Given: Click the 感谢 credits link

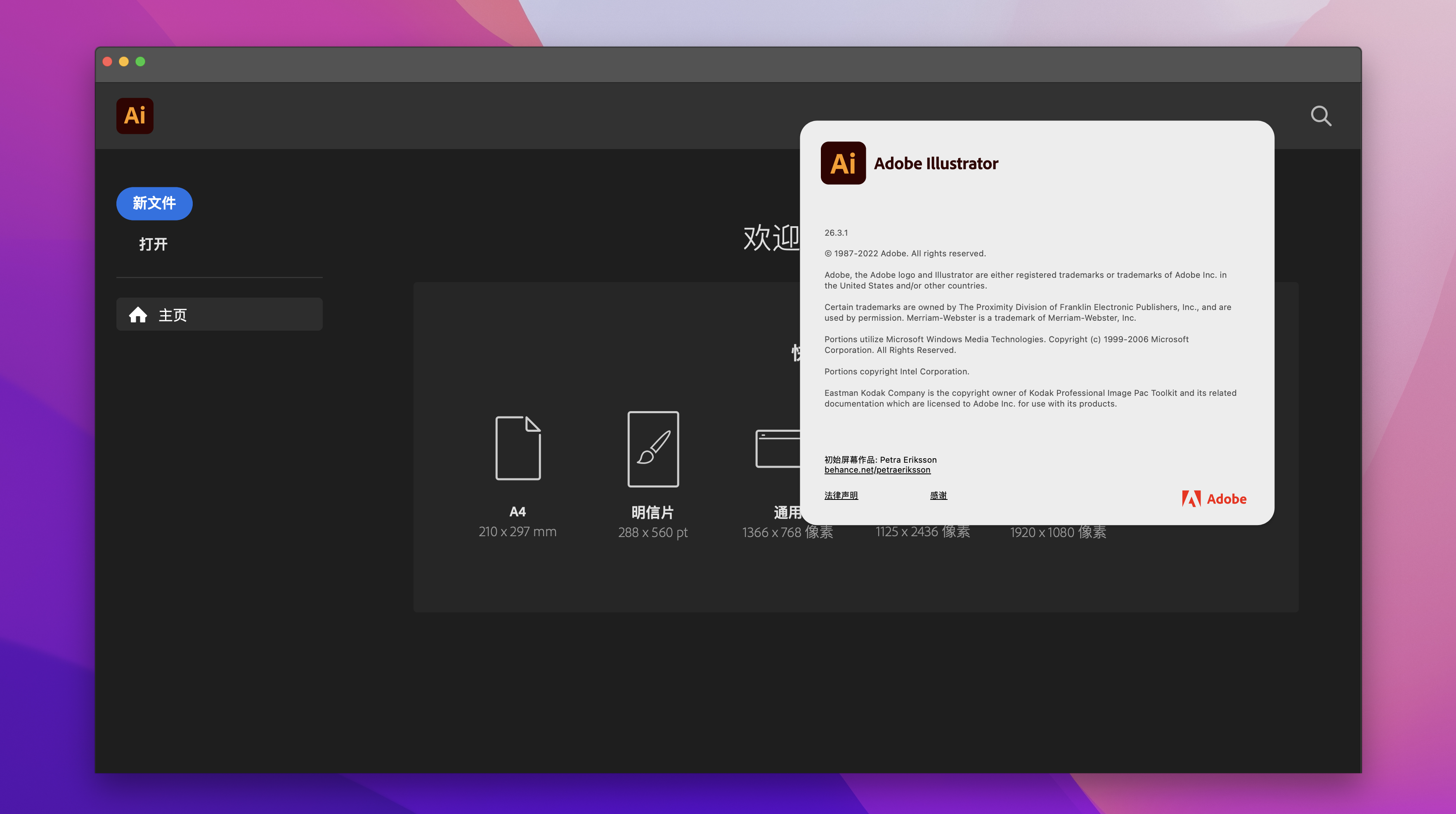Looking at the screenshot, I should 938,495.
